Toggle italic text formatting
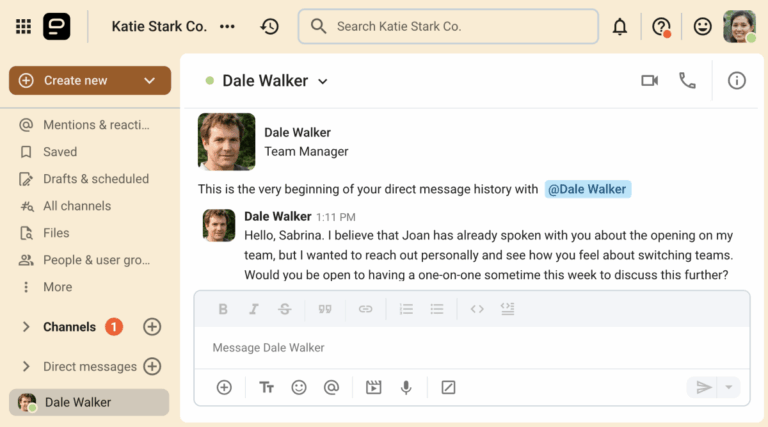Viewport: 768px width, 427px height. coord(254,309)
